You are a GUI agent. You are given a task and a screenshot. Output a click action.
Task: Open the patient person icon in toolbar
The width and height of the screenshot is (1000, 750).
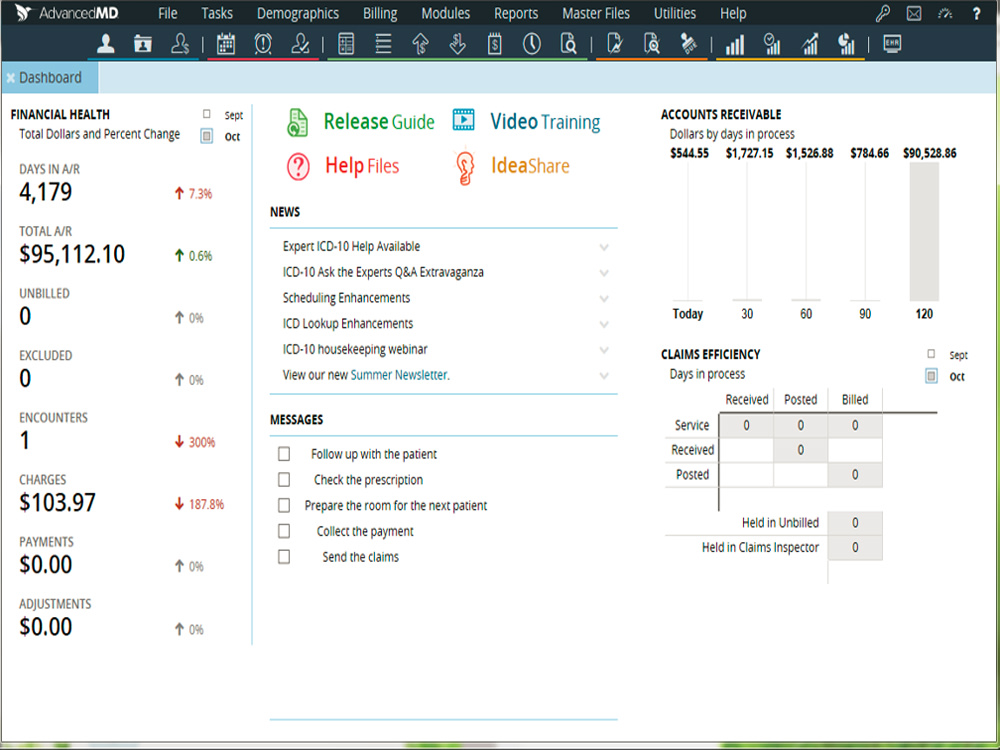click(x=106, y=44)
